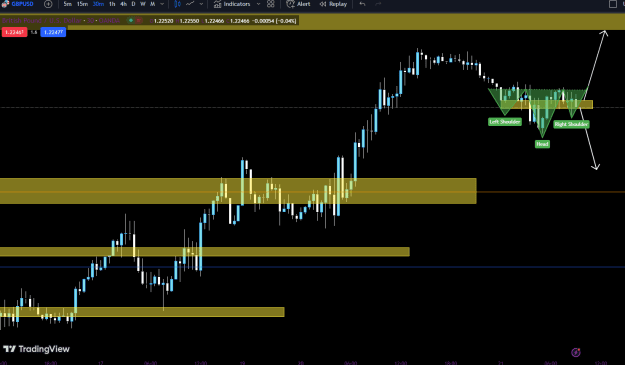Click the redo arrow icon
625x365 pixels.
(x=378, y=4)
